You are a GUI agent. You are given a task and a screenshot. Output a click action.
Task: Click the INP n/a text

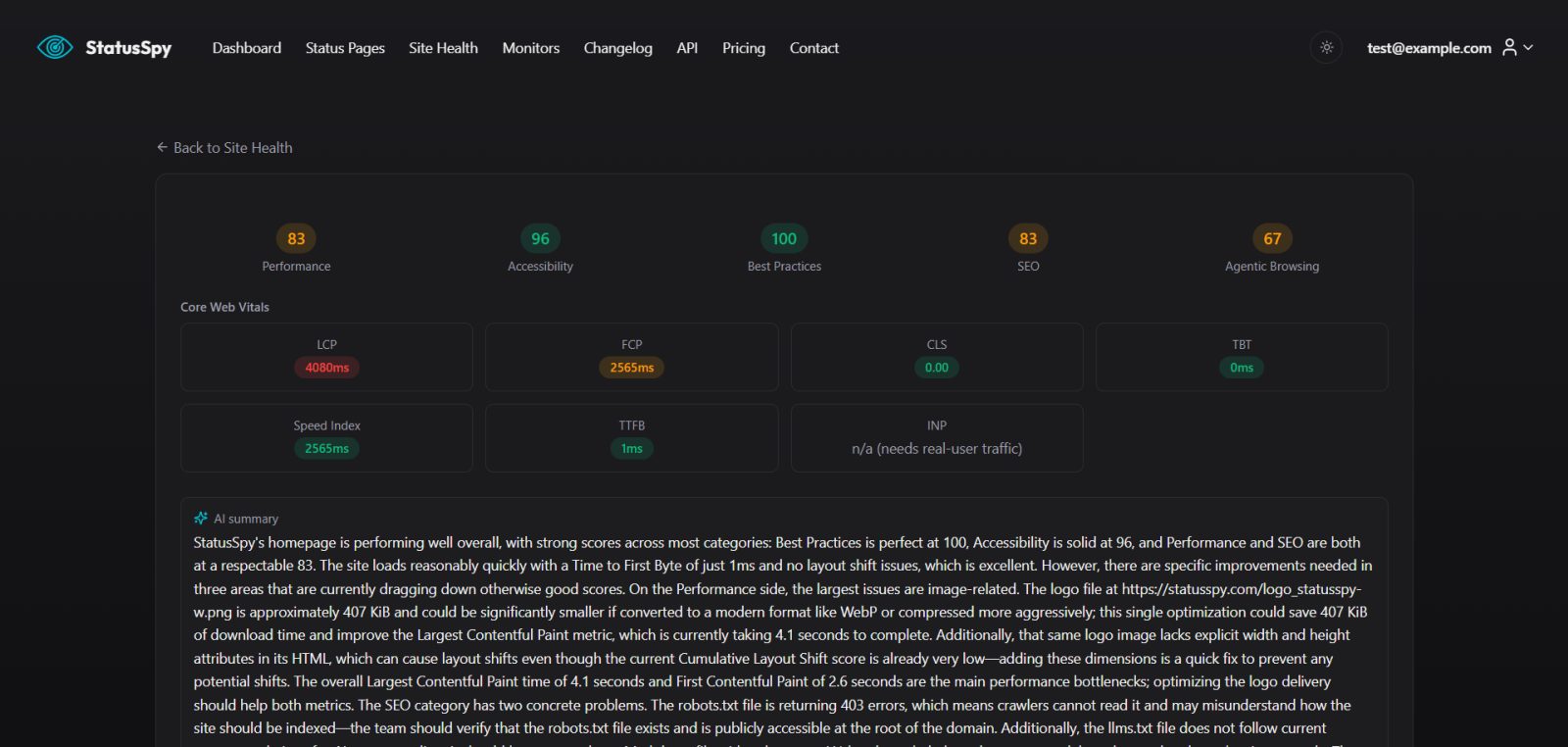click(937, 449)
